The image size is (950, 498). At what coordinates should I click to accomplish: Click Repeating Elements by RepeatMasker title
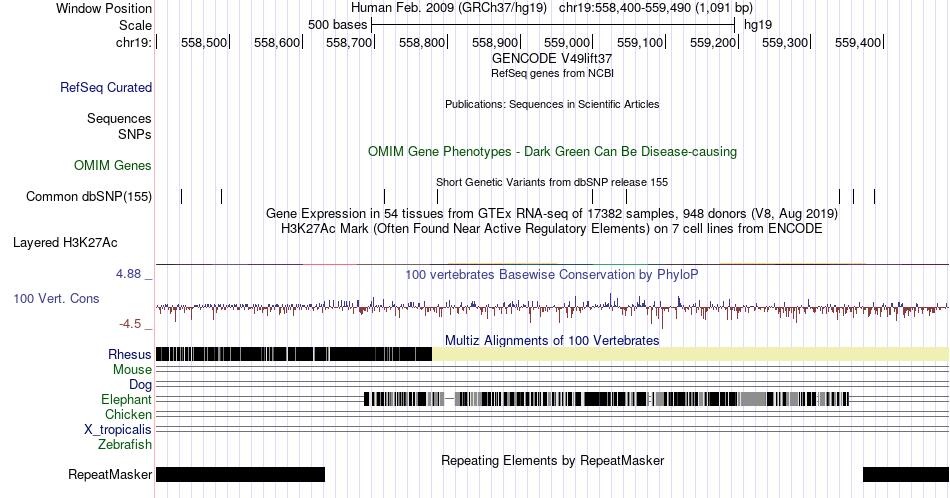point(552,460)
